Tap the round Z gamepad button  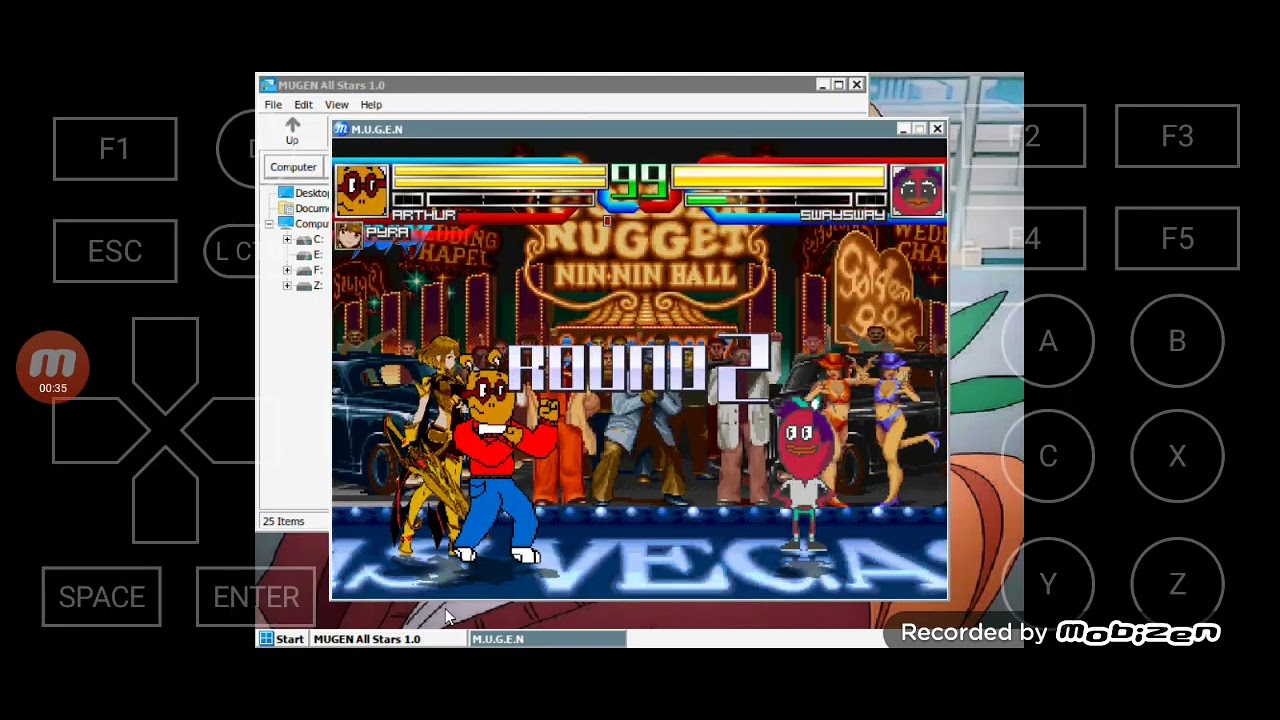click(1177, 584)
